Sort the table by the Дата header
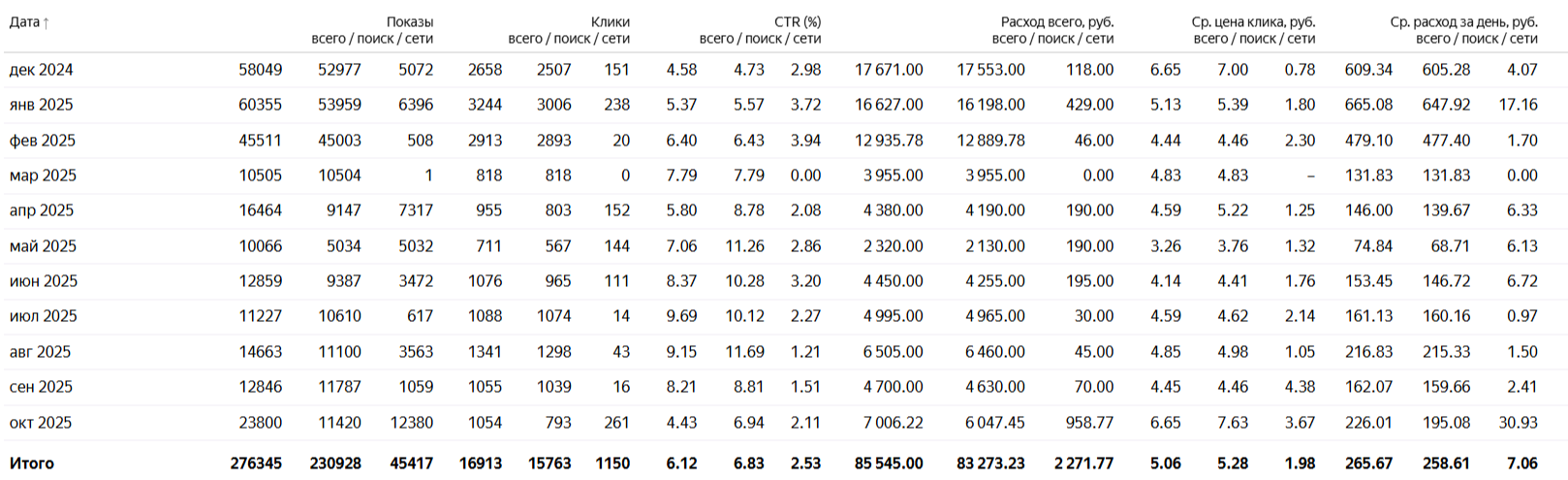The width and height of the screenshot is (1568, 480). [24, 22]
